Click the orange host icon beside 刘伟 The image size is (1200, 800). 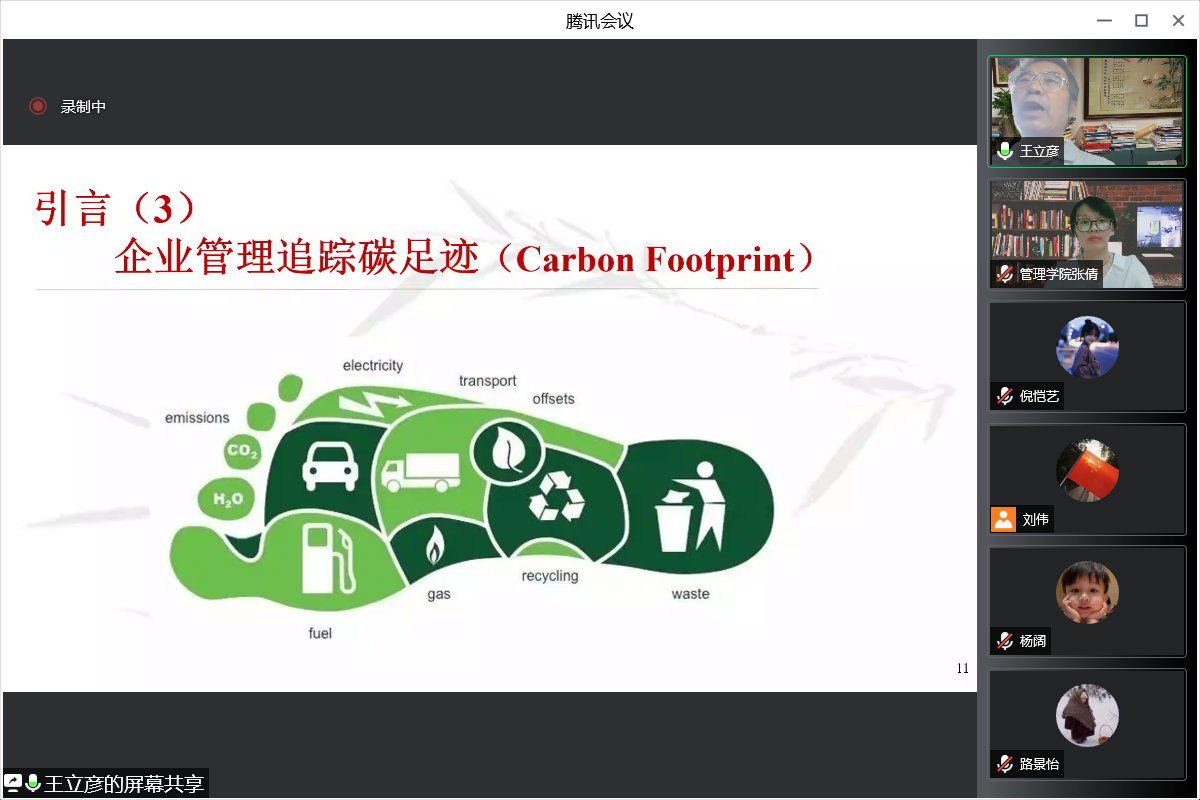coord(1003,519)
